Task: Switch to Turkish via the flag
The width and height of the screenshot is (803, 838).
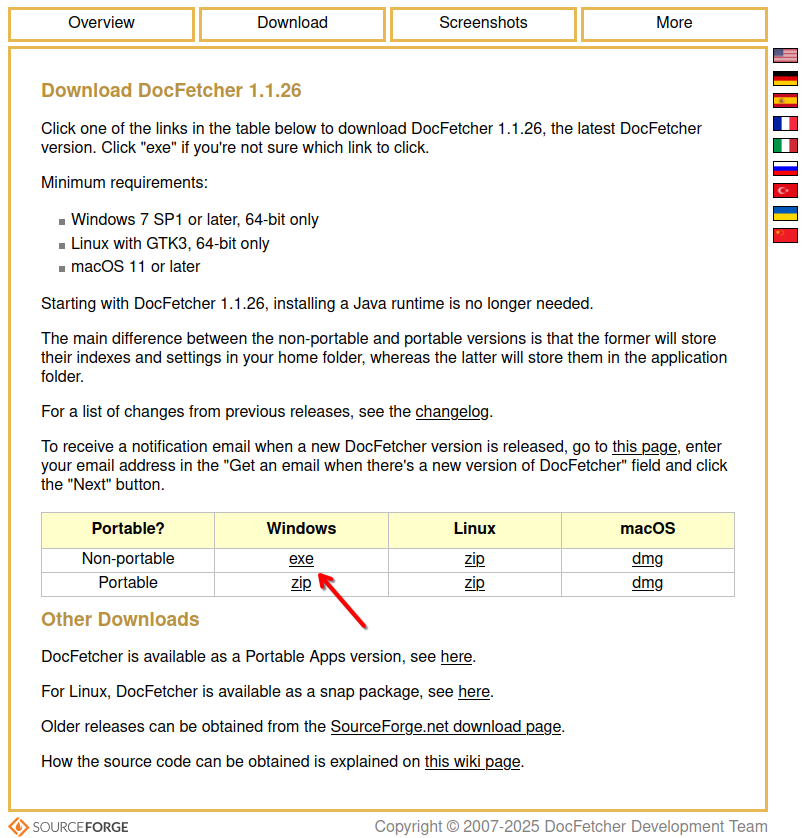Action: click(x=785, y=190)
